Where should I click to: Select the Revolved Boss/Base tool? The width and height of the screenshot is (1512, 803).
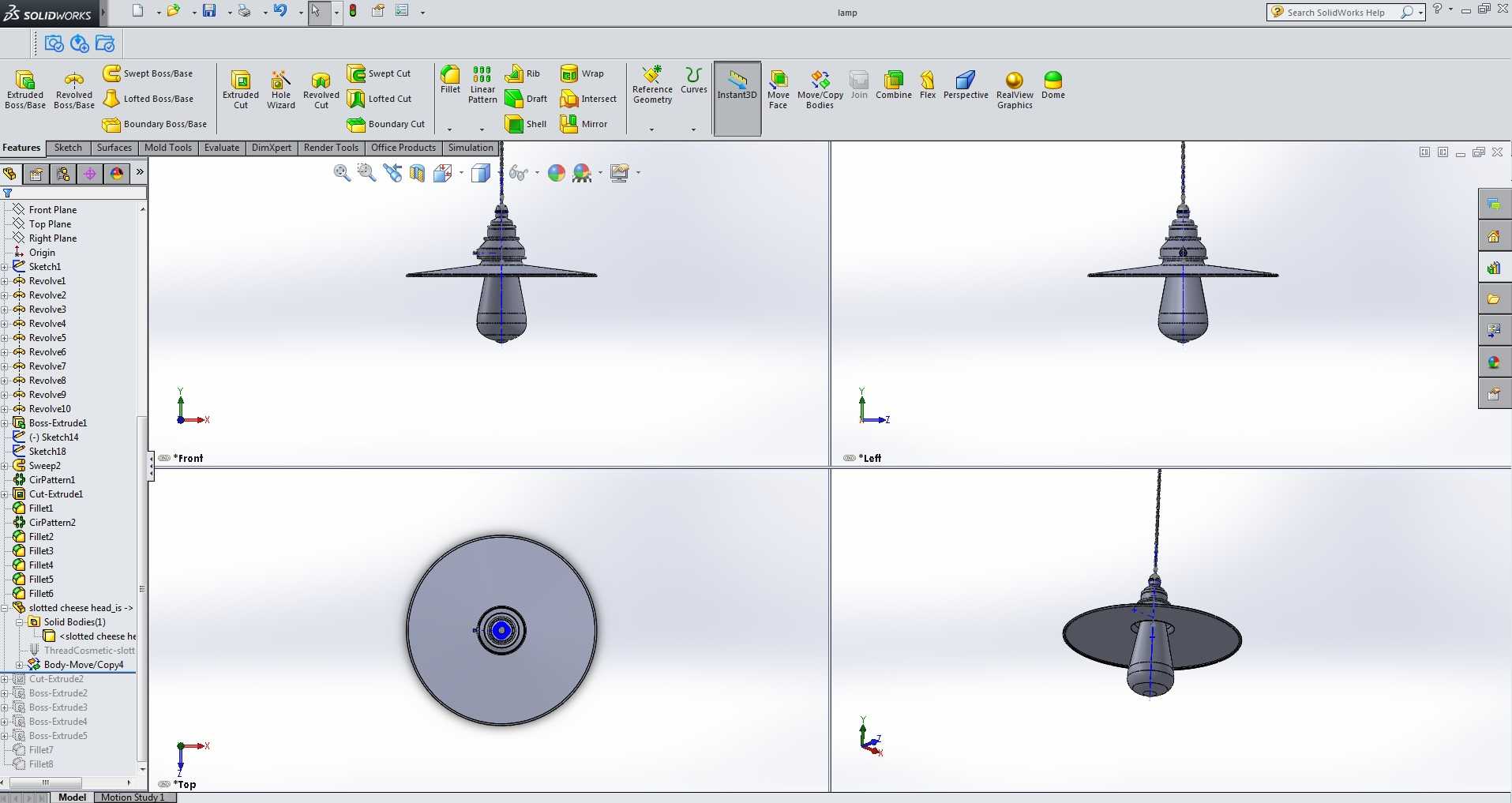[74, 88]
